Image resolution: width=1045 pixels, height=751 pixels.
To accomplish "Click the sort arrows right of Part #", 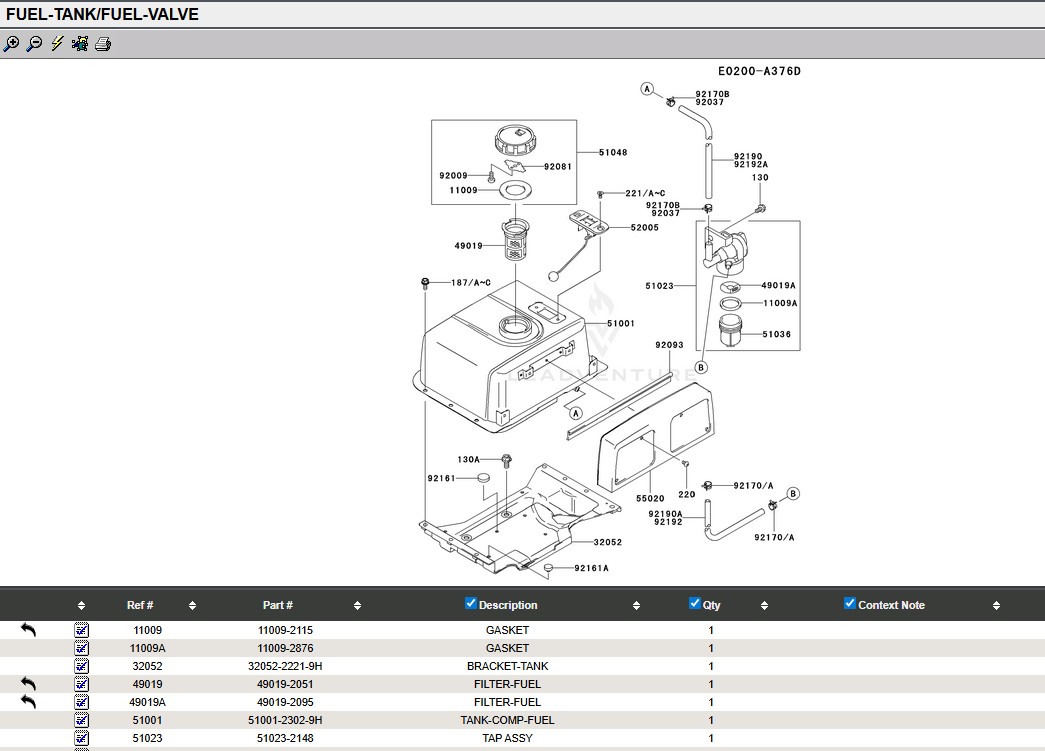I will [357, 605].
